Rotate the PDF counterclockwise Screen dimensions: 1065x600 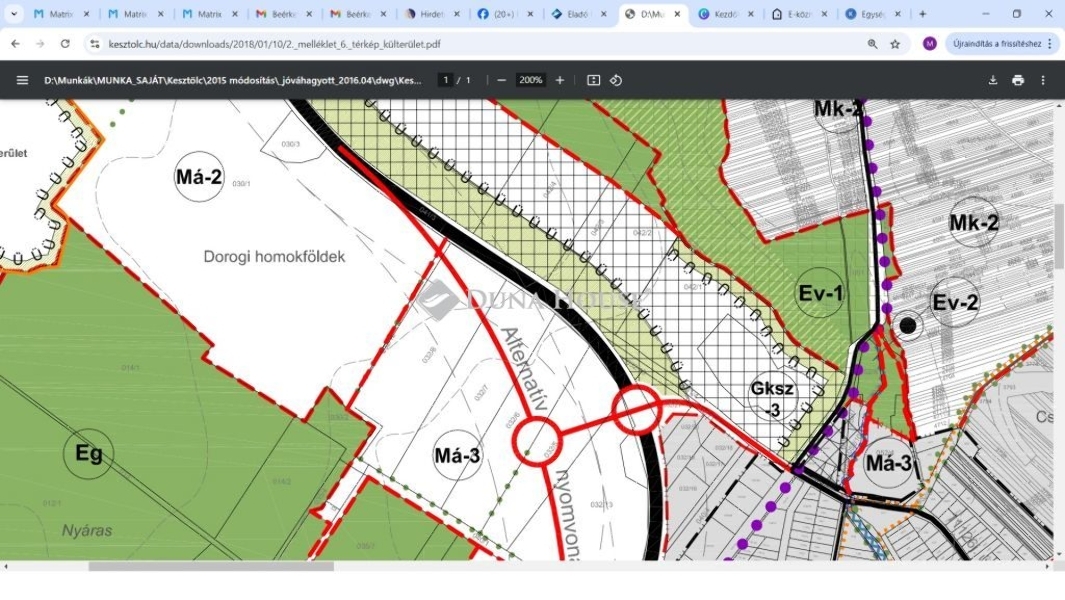point(616,80)
